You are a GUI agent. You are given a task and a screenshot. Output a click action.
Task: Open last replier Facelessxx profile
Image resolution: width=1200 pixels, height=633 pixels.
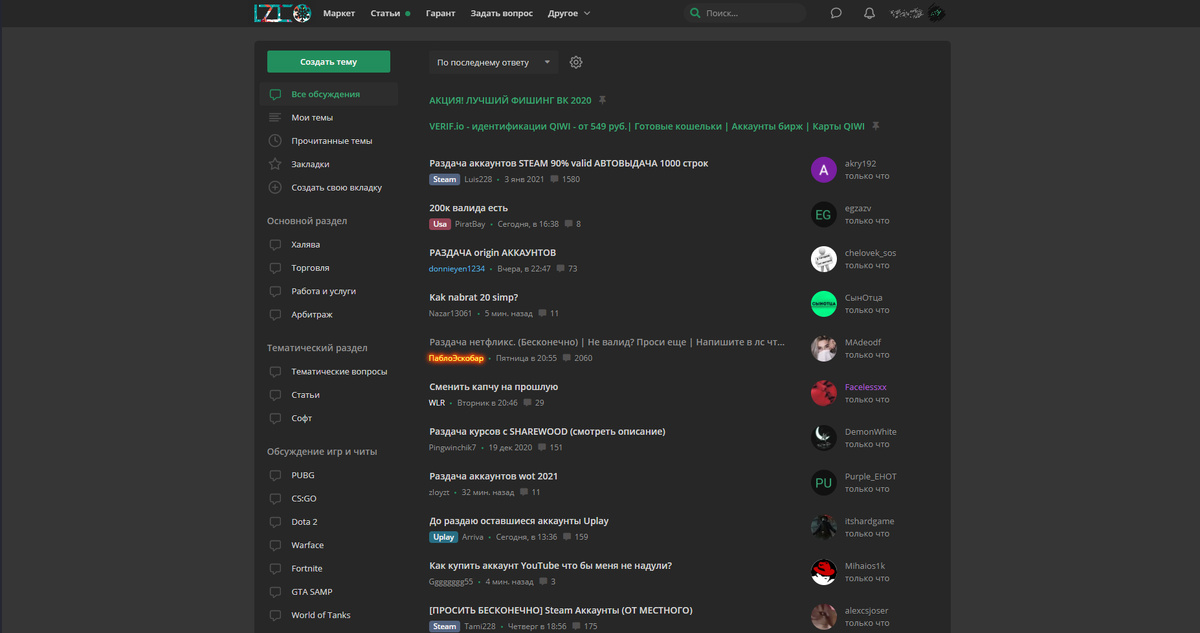866,387
